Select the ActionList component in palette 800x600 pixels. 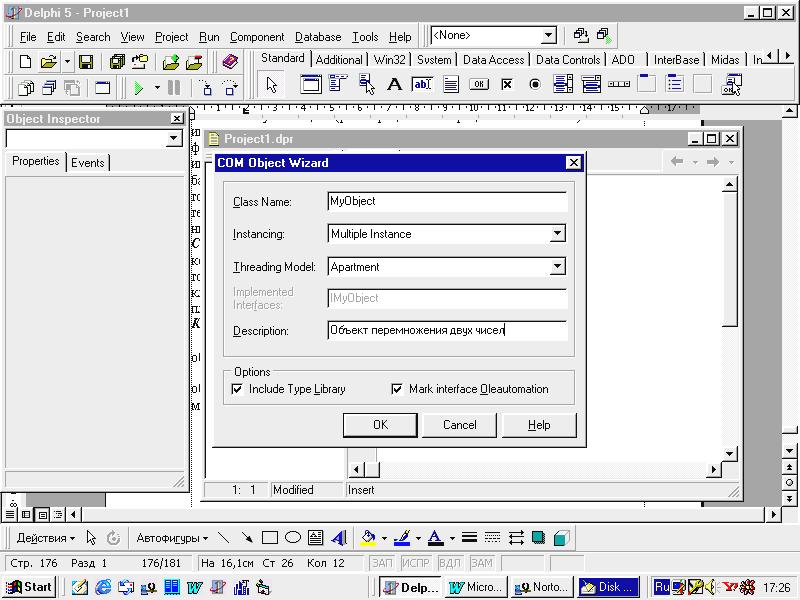point(732,84)
